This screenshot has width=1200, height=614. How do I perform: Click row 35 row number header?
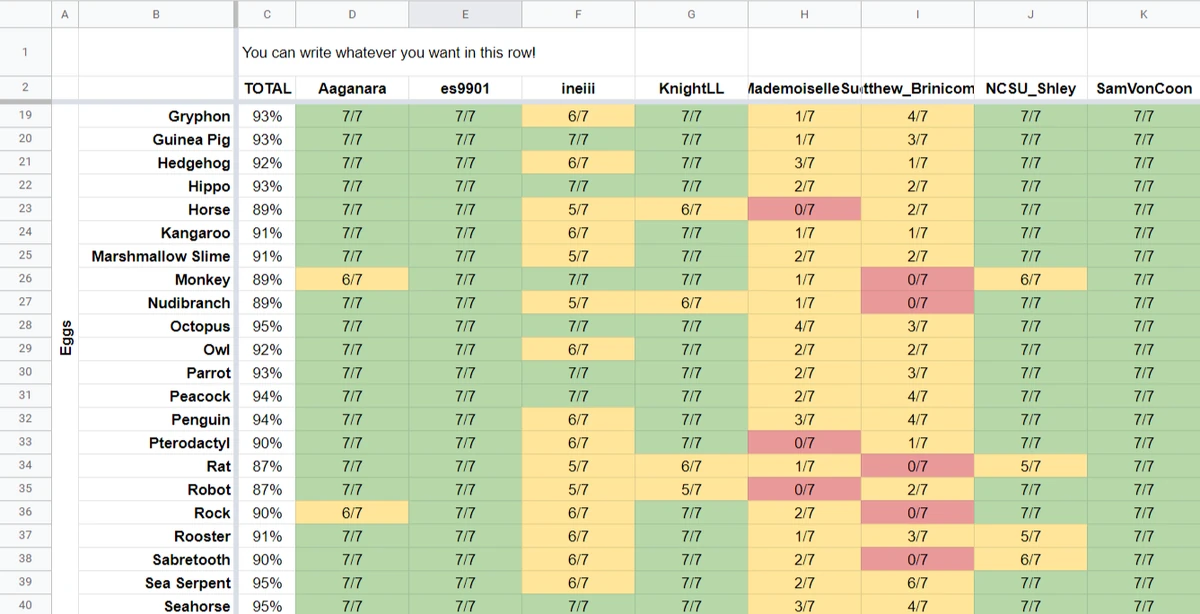[x=24, y=490]
